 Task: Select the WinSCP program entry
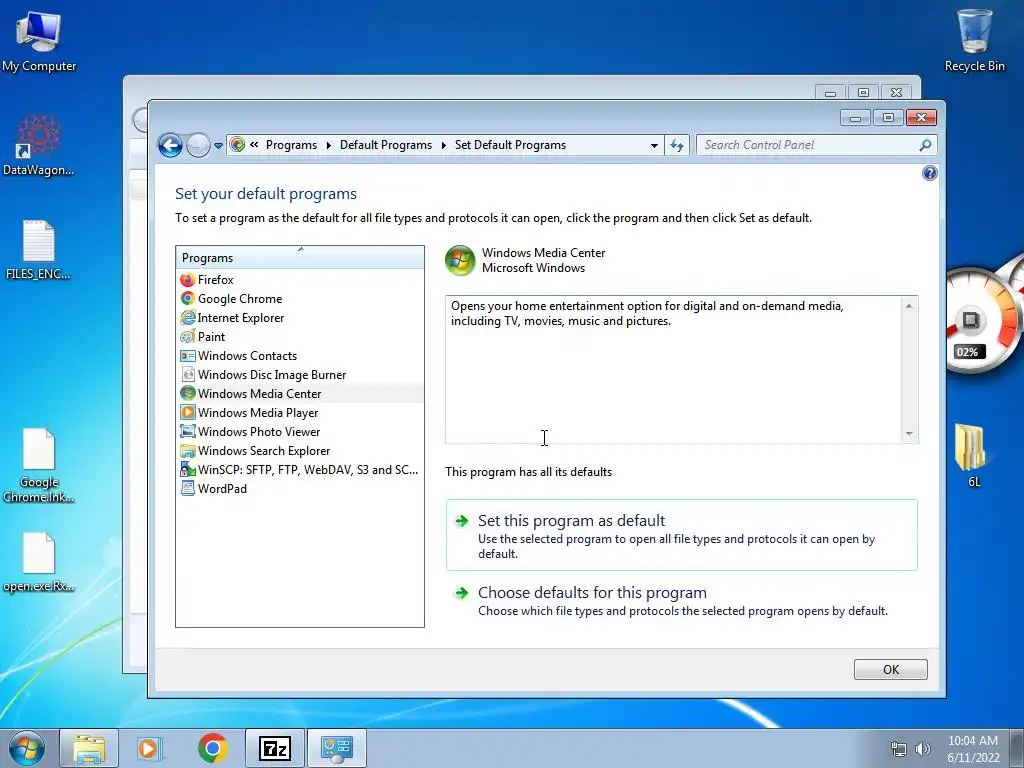[x=300, y=469]
